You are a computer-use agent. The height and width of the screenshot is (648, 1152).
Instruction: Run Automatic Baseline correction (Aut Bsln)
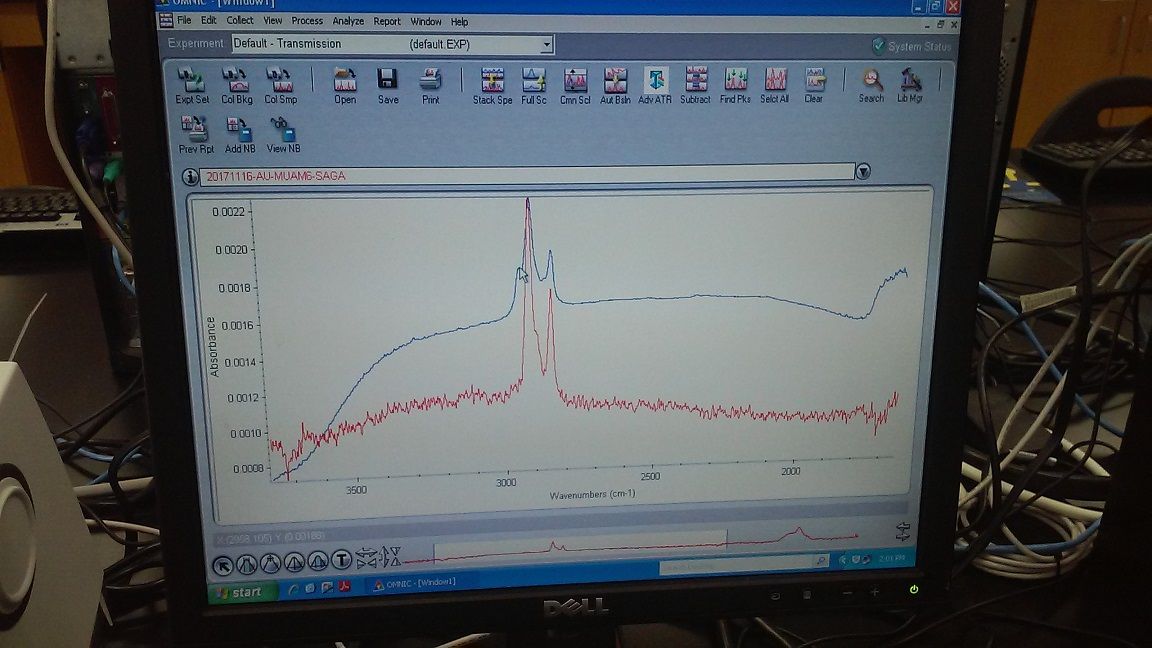(615, 85)
